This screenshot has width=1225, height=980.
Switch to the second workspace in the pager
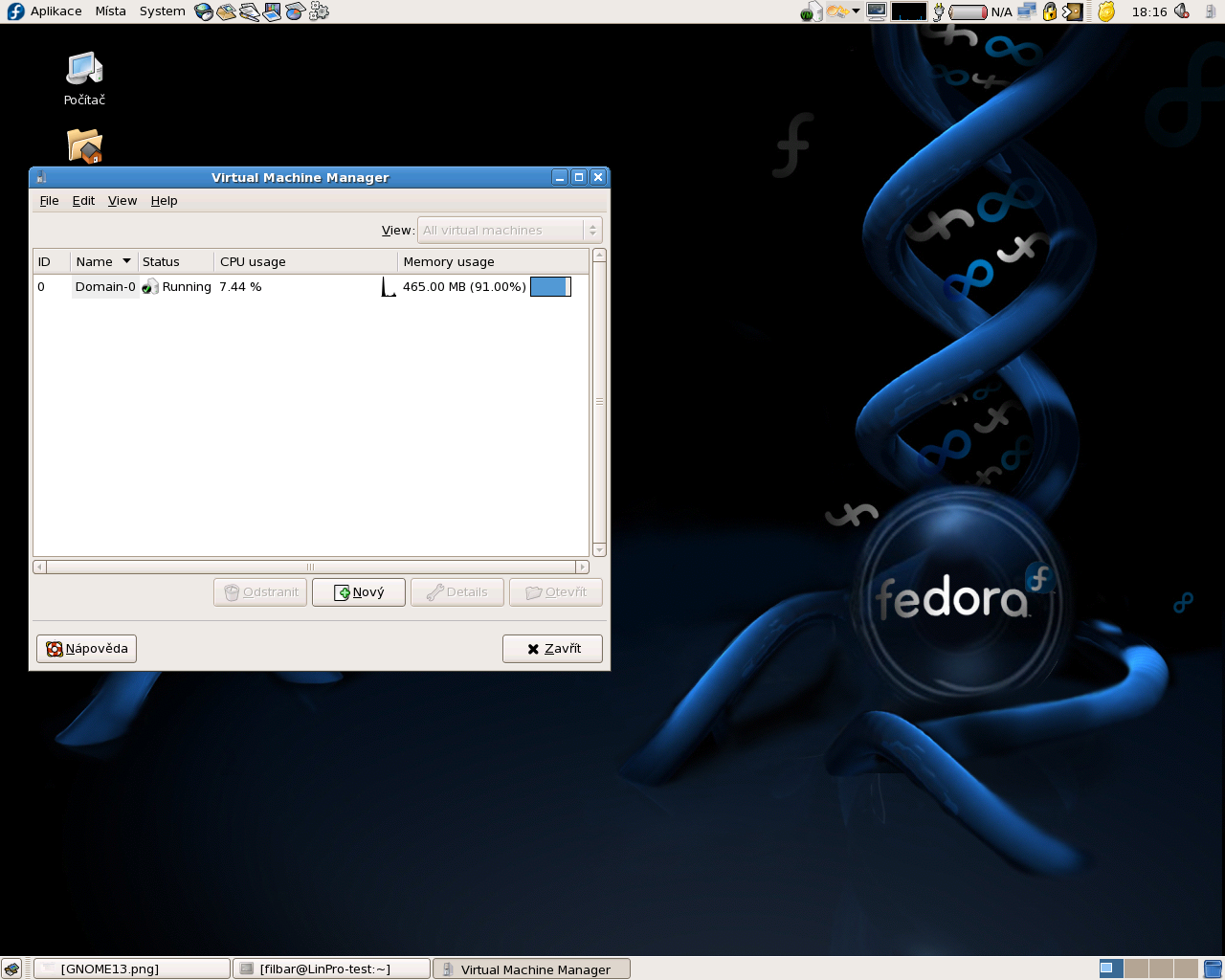1136,969
